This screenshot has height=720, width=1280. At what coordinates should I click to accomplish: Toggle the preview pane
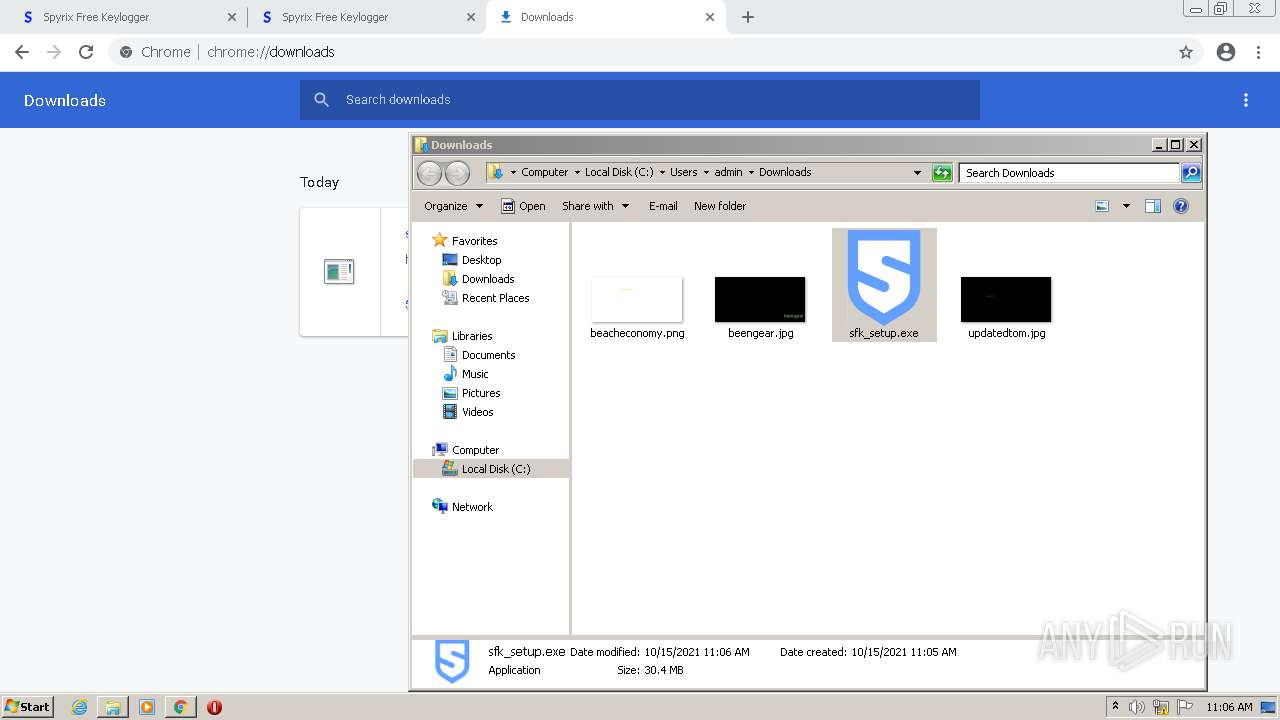click(x=1153, y=206)
